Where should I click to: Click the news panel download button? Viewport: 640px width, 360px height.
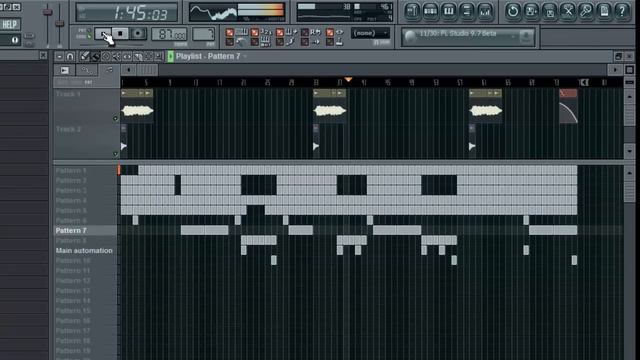tap(527, 37)
